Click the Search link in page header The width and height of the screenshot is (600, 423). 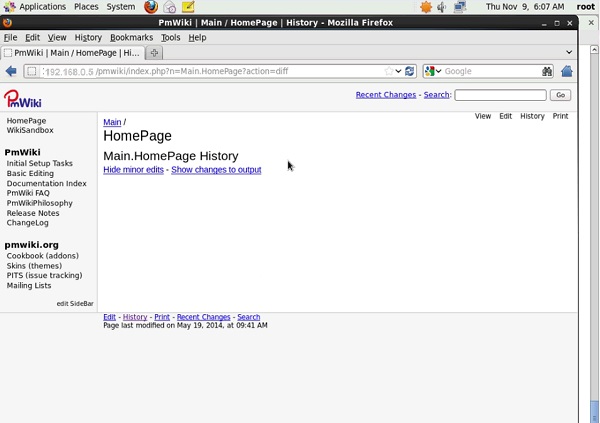pos(436,95)
